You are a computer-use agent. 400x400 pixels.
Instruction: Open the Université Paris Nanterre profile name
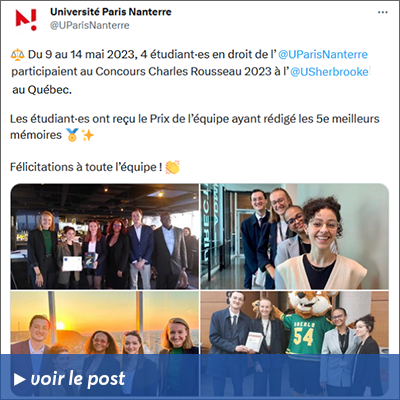pyautogui.click(x=111, y=12)
